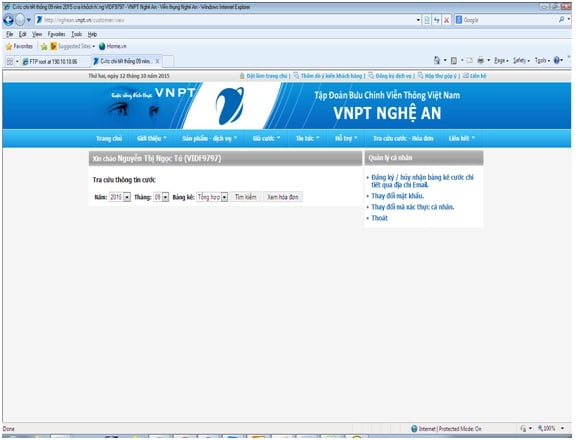Click the browser Forward arrow button
Screen dimensions: 580x440
coord(20,20)
